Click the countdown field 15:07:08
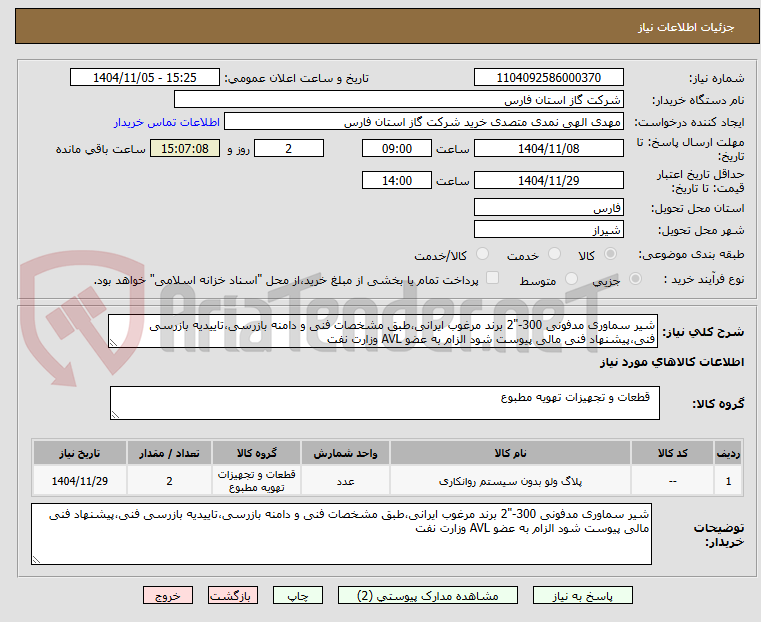Viewport: 761px width, 622px height. point(185,148)
